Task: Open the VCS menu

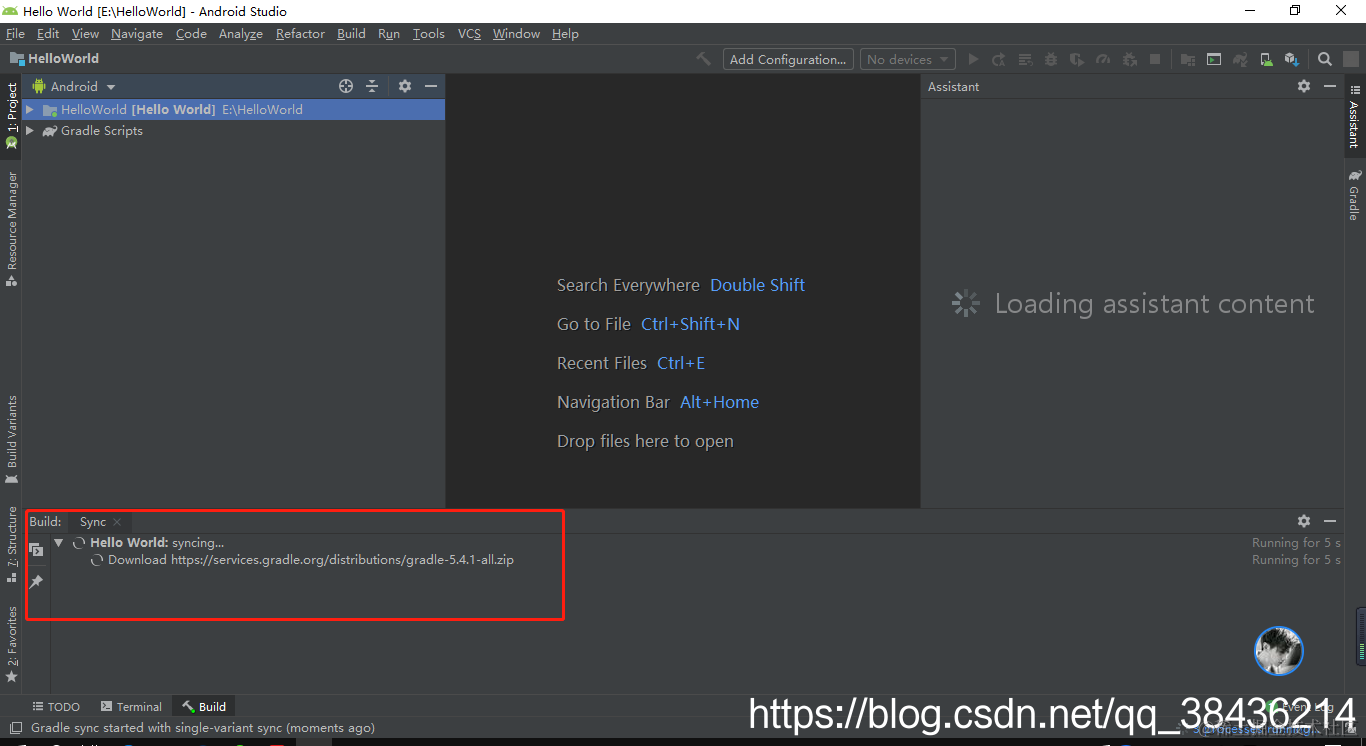Action: click(469, 33)
